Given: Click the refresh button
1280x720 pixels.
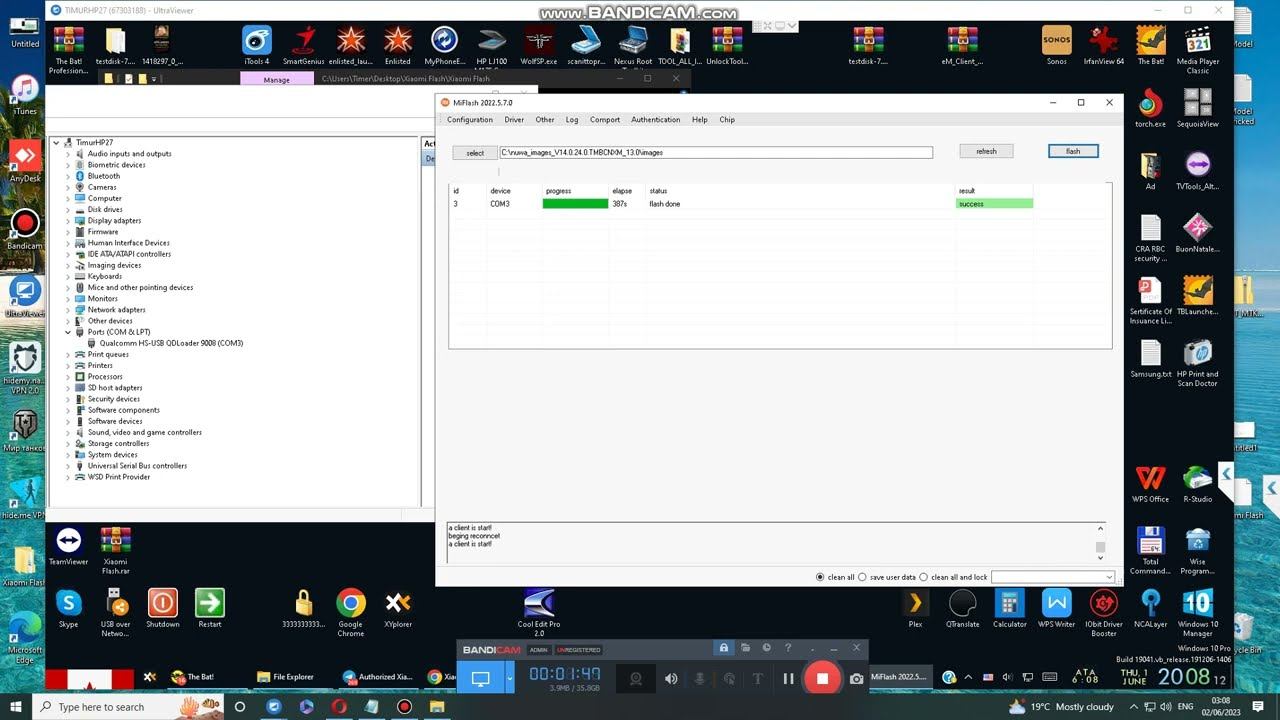Looking at the screenshot, I should [x=986, y=151].
